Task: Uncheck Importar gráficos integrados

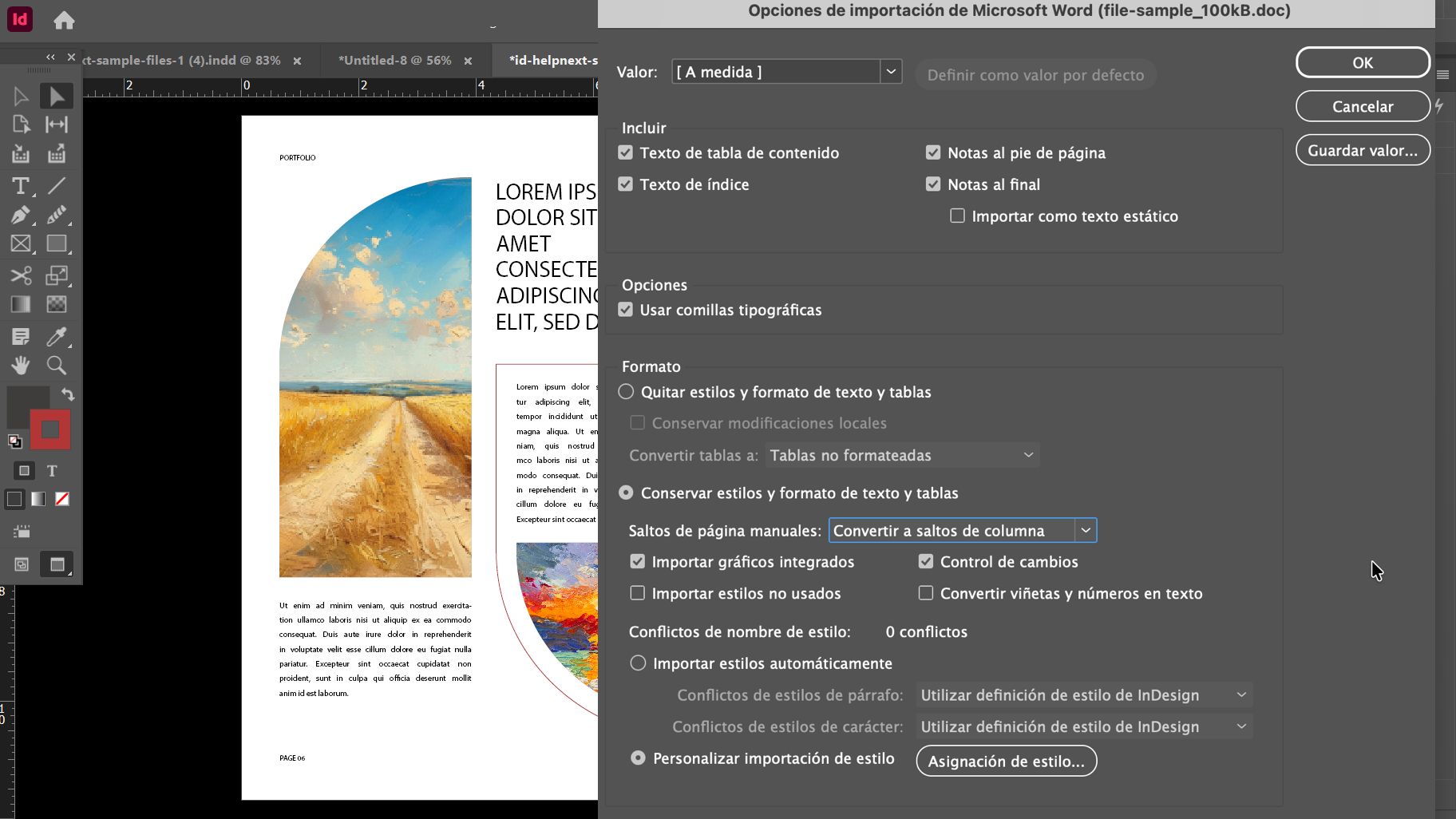Action: (x=637, y=561)
